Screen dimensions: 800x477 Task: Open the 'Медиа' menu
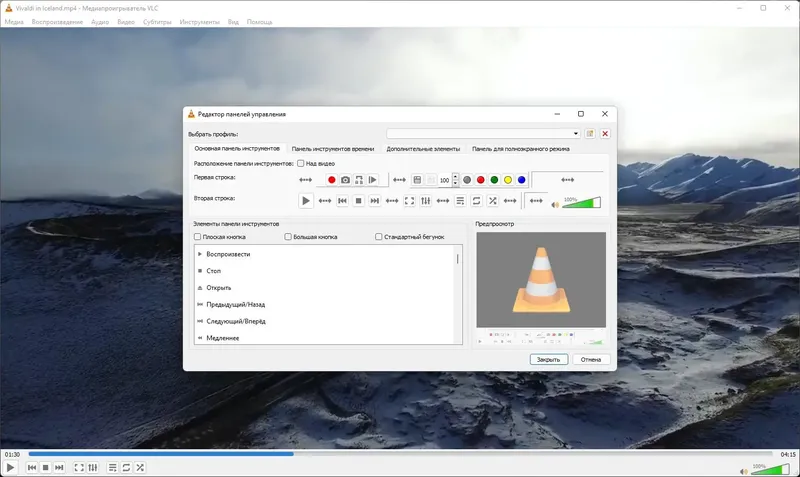click(14, 22)
